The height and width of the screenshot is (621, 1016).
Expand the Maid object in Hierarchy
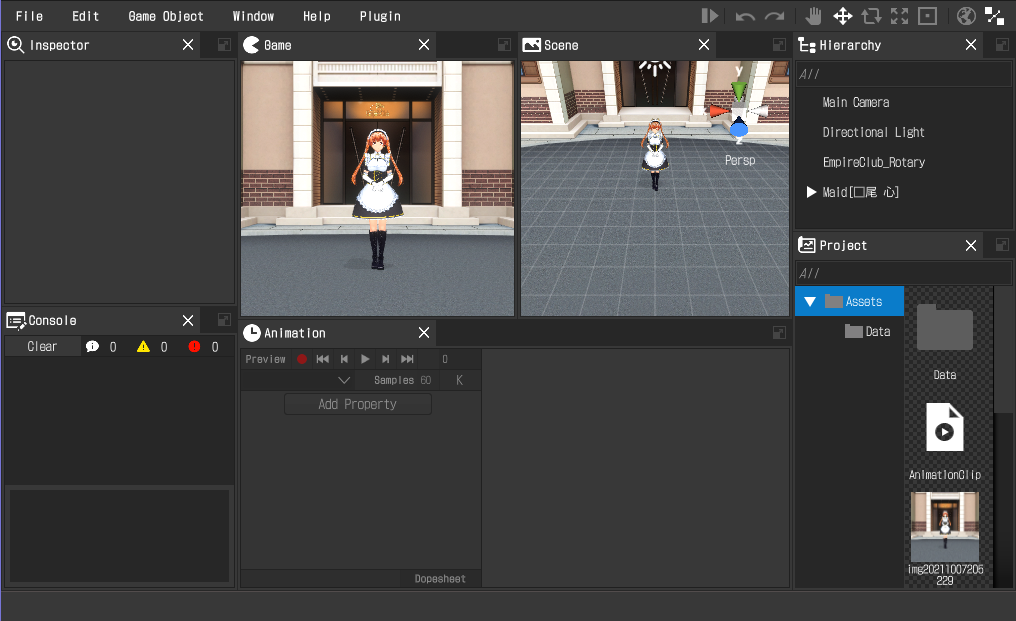pos(811,192)
